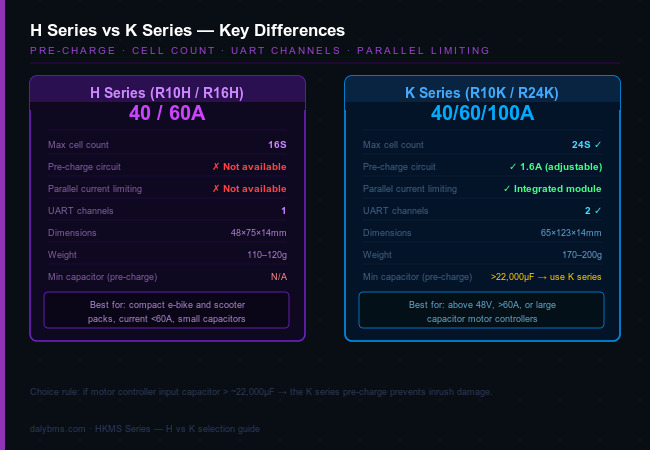Click the K Series 'Best for' above 48V box
This screenshot has width=650, height=450.
point(481,310)
